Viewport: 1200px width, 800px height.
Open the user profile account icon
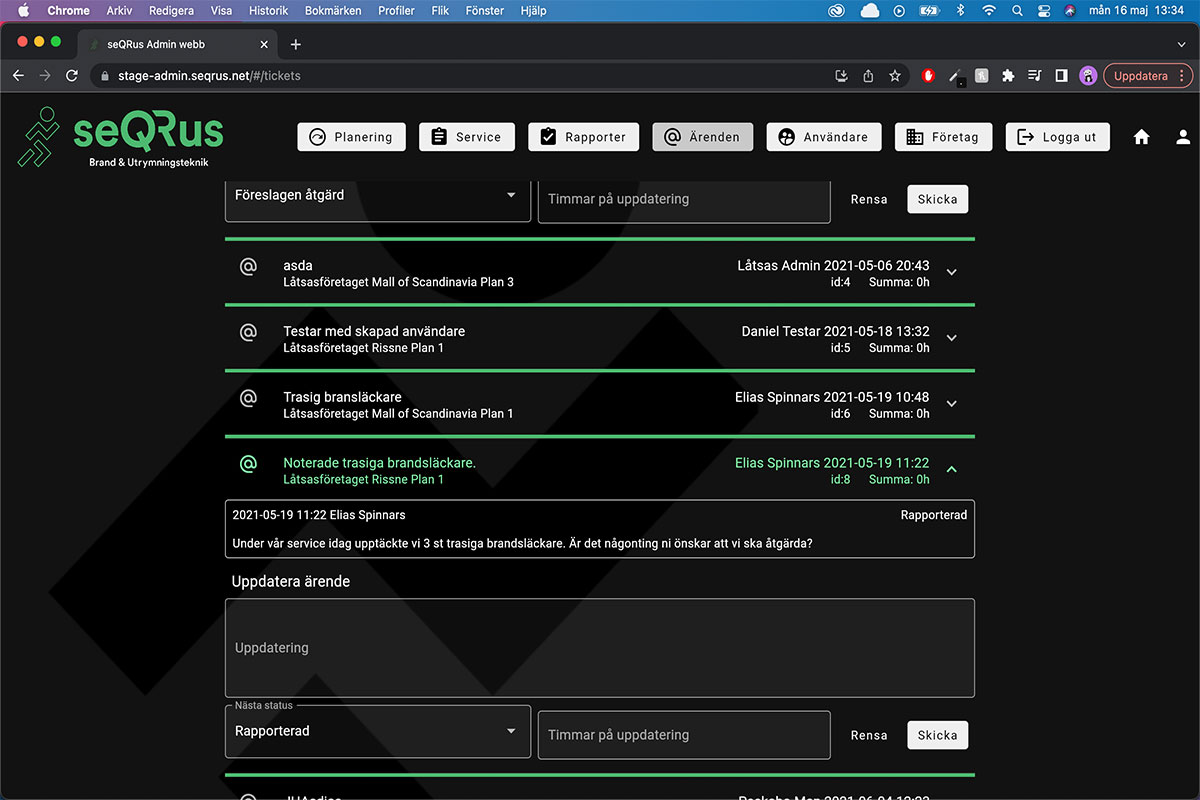[1184, 137]
